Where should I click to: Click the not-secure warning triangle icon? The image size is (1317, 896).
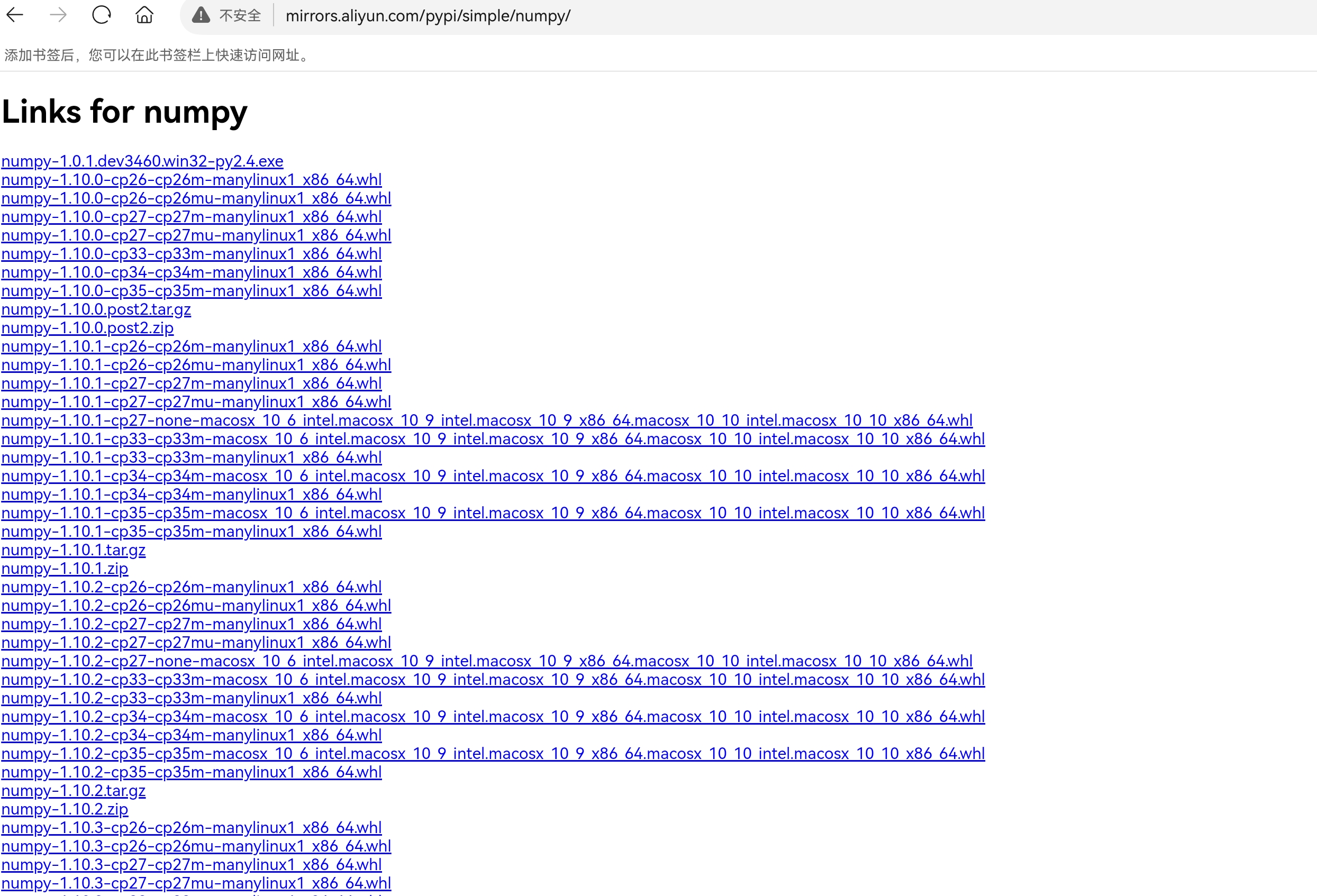click(x=201, y=15)
